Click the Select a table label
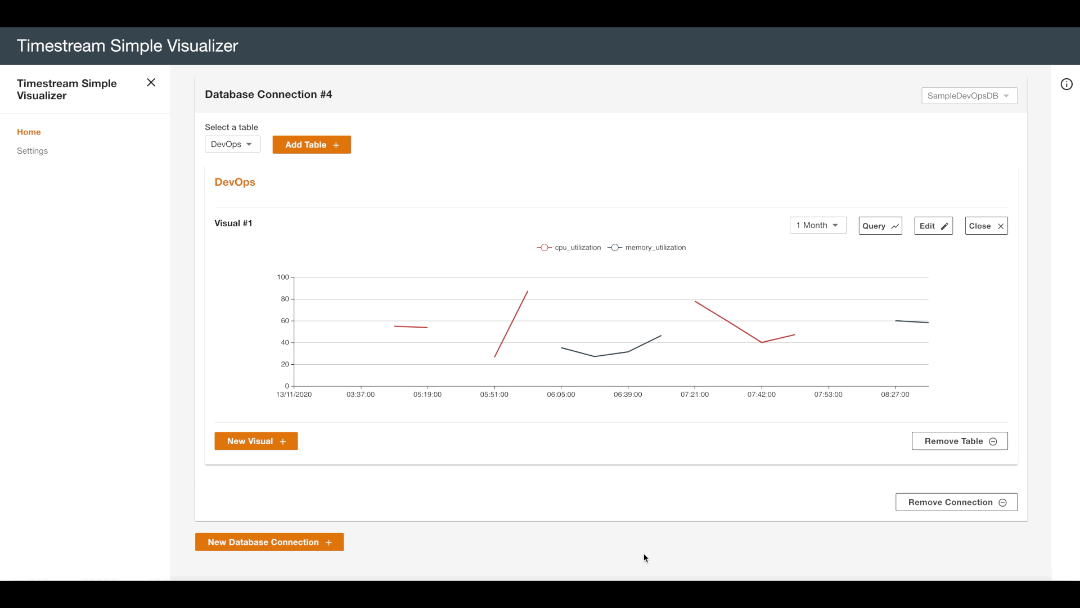Image resolution: width=1080 pixels, height=608 pixels. [231, 127]
